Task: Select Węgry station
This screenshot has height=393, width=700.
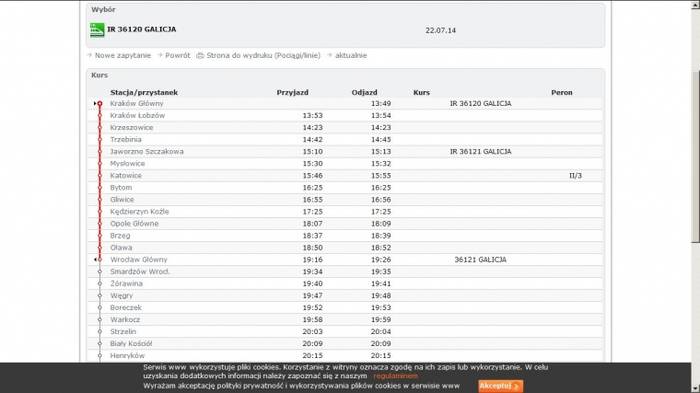Action: (121, 296)
